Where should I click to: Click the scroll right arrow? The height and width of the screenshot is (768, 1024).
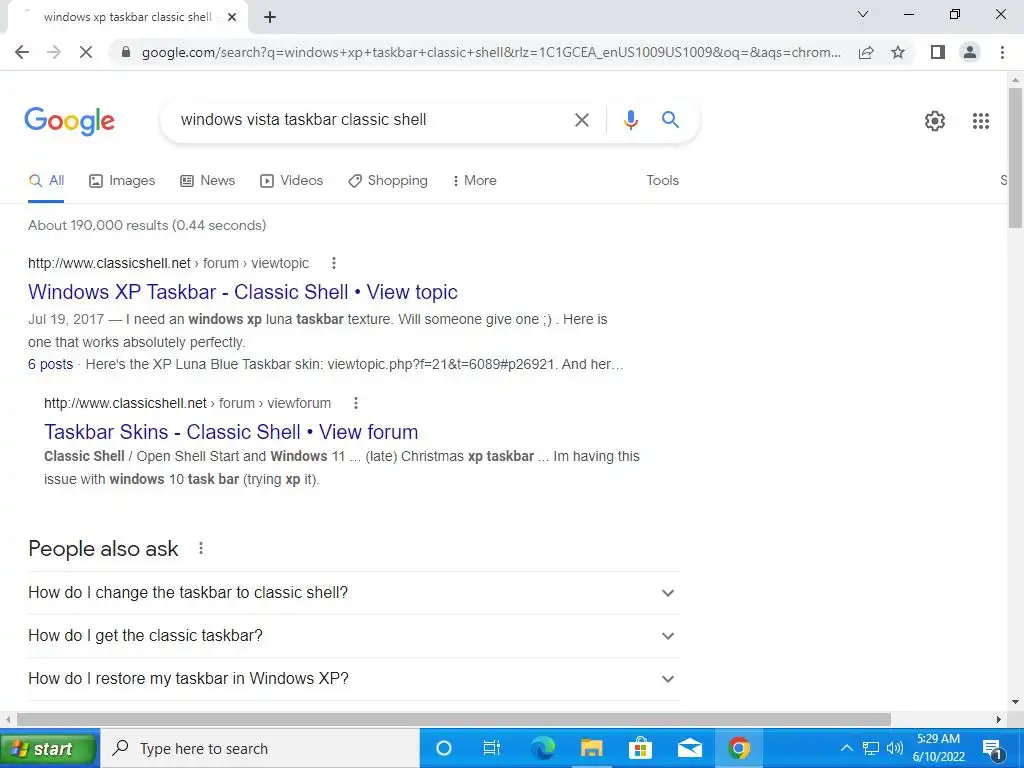999,720
